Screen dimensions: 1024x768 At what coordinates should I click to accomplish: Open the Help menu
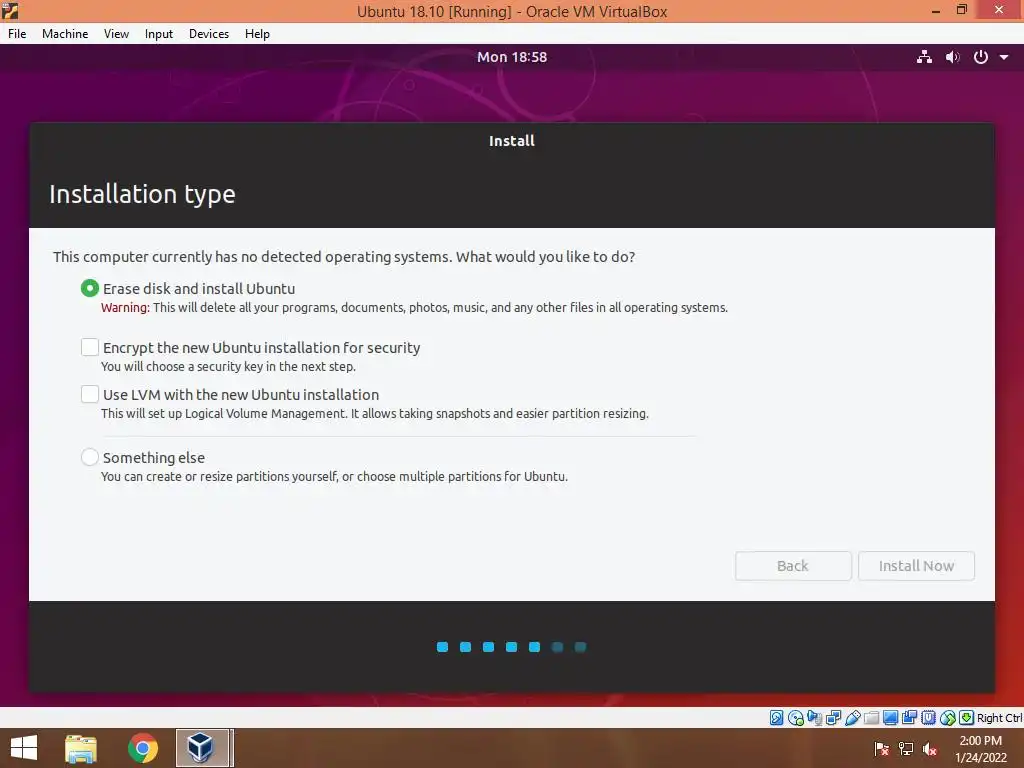coord(257,34)
